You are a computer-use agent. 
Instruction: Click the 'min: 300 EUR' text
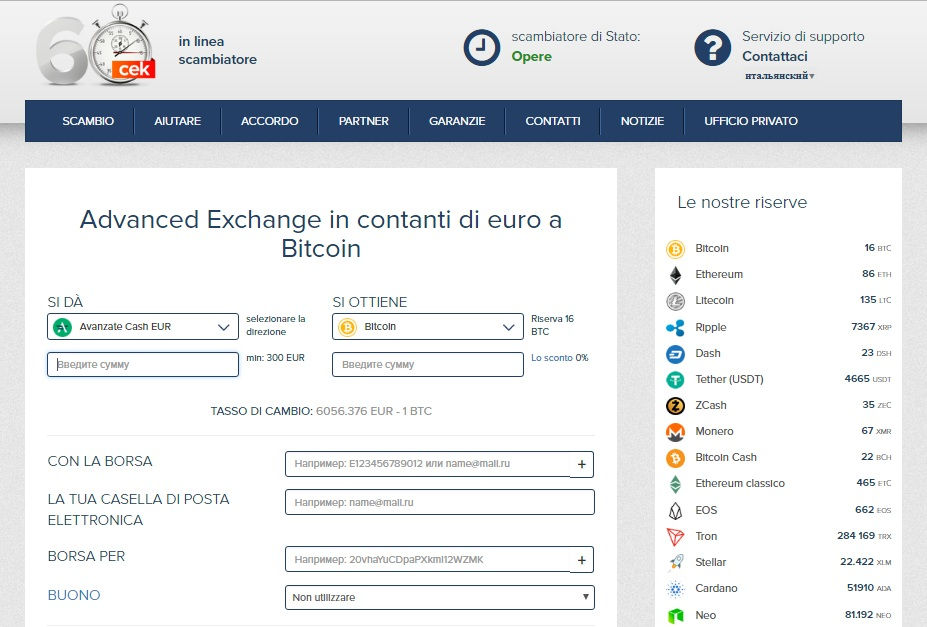(275, 358)
